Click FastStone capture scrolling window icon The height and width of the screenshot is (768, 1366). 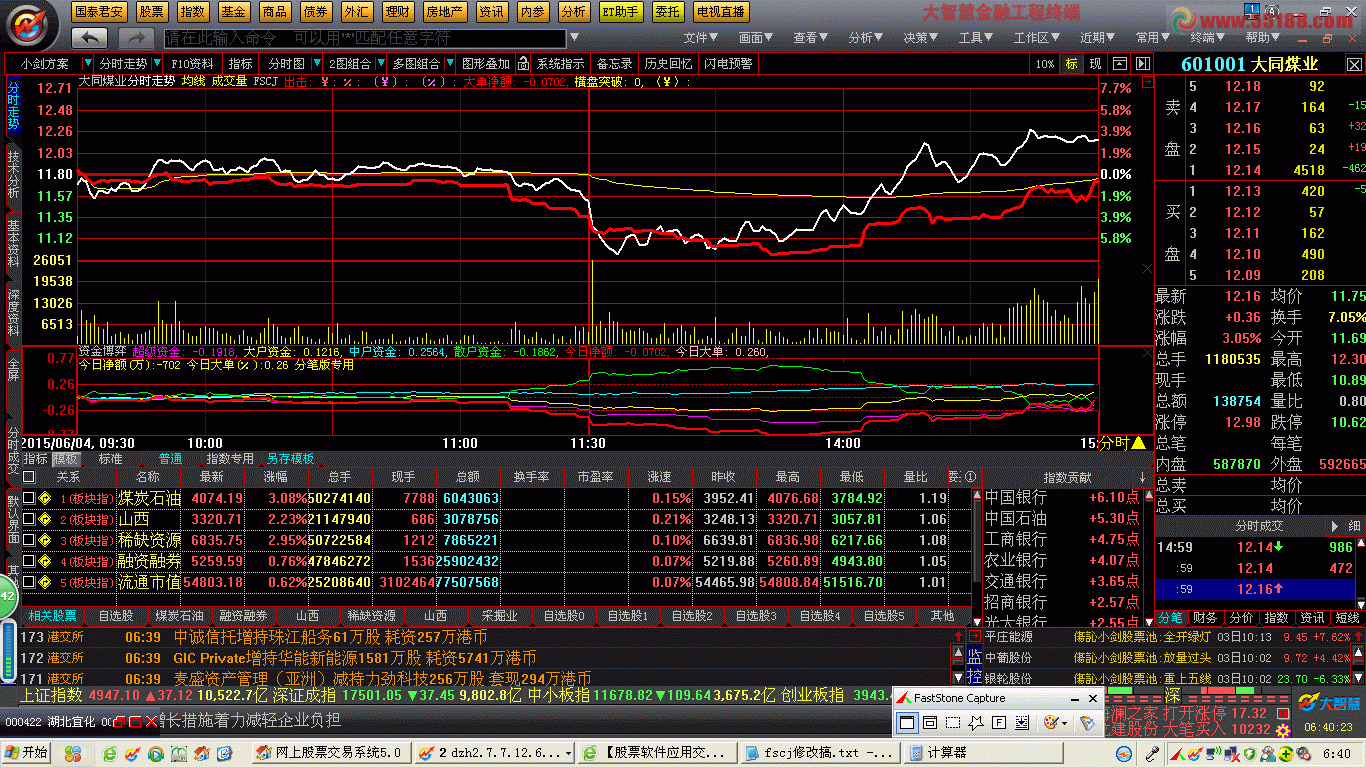pyautogui.click(x=1022, y=722)
